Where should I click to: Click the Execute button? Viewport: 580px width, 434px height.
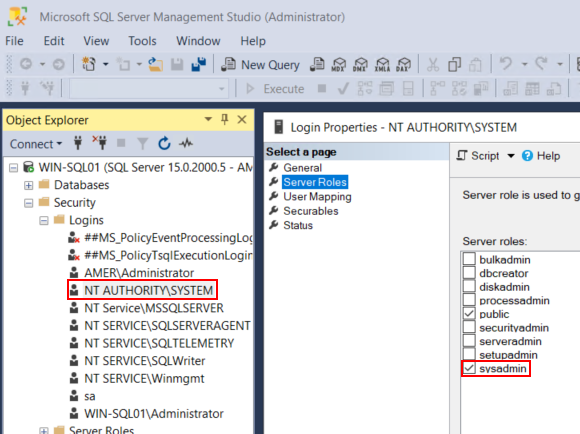[275, 89]
